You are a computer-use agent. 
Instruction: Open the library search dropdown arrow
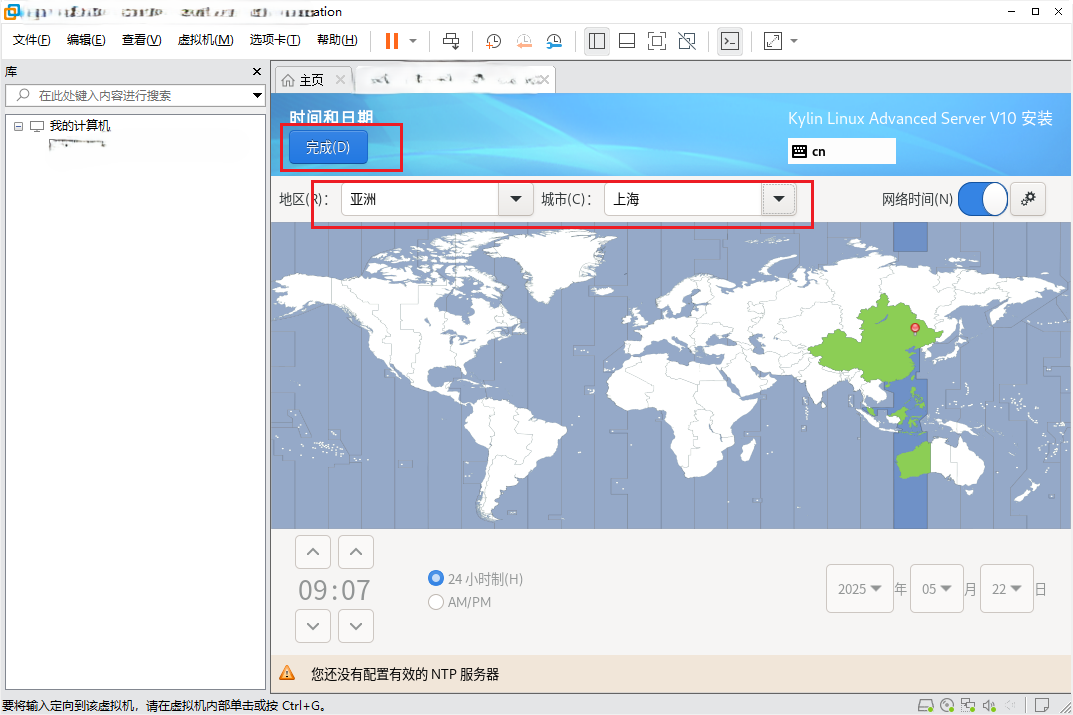257,95
